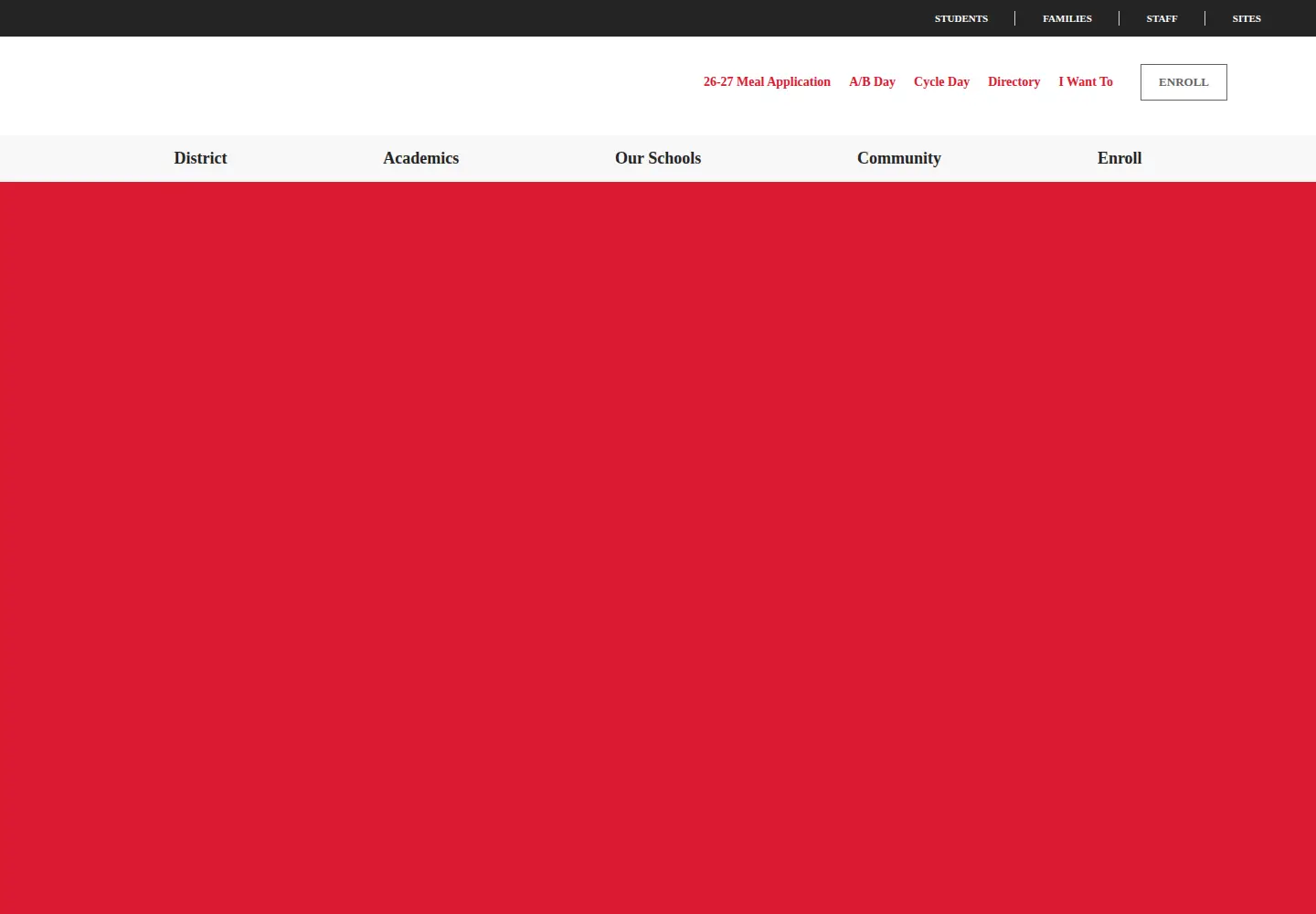This screenshot has height=914, width=1316.
Task: Click the A/B Day link
Action: (x=872, y=81)
